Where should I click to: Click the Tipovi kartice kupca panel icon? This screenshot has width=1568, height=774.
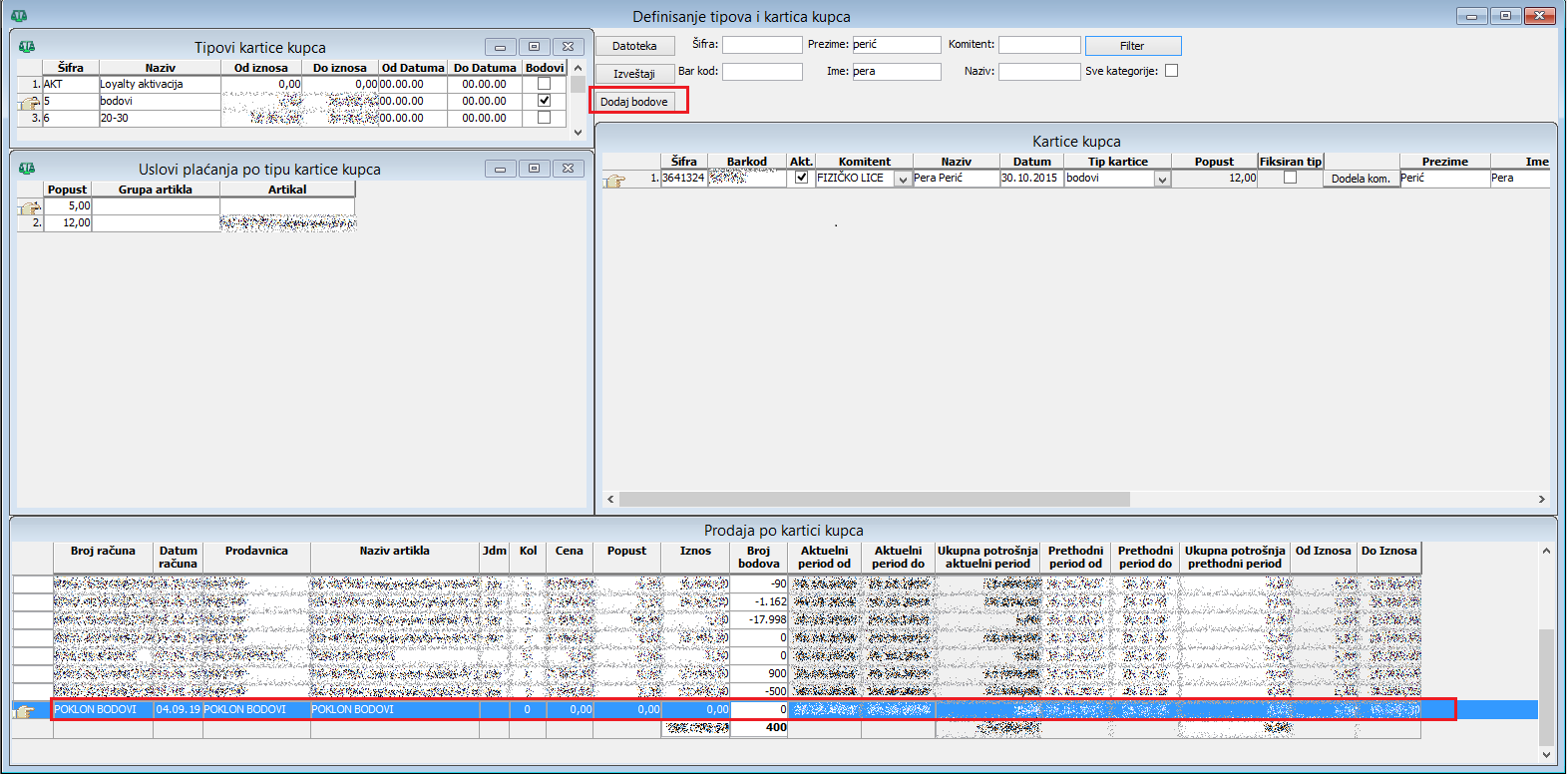[27, 47]
